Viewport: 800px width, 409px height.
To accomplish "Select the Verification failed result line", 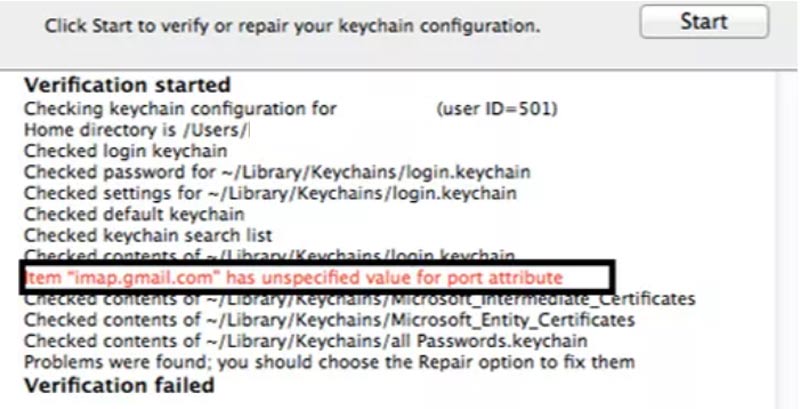I will (x=119, y=385).
